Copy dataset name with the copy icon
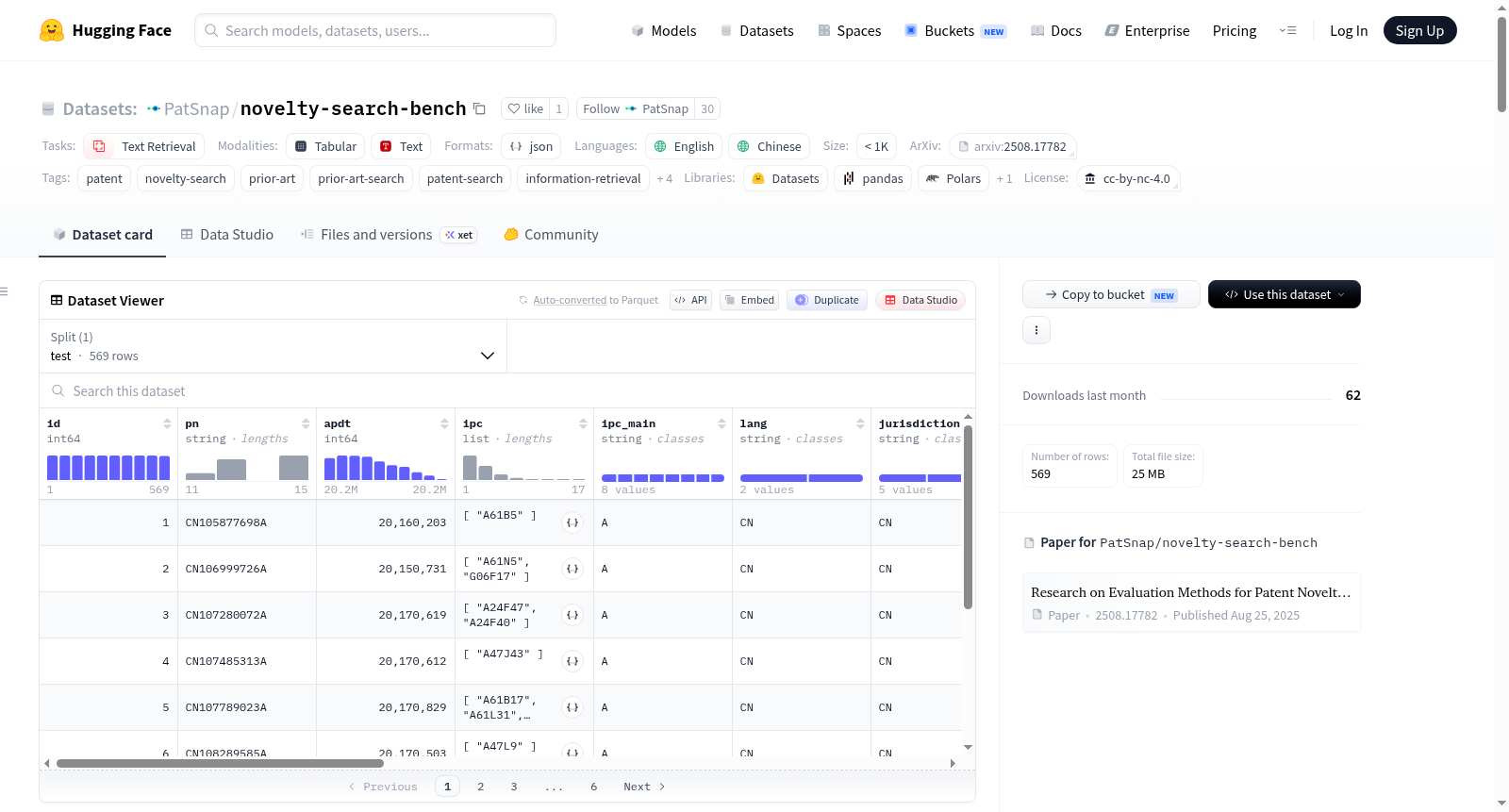 [479, 109]
